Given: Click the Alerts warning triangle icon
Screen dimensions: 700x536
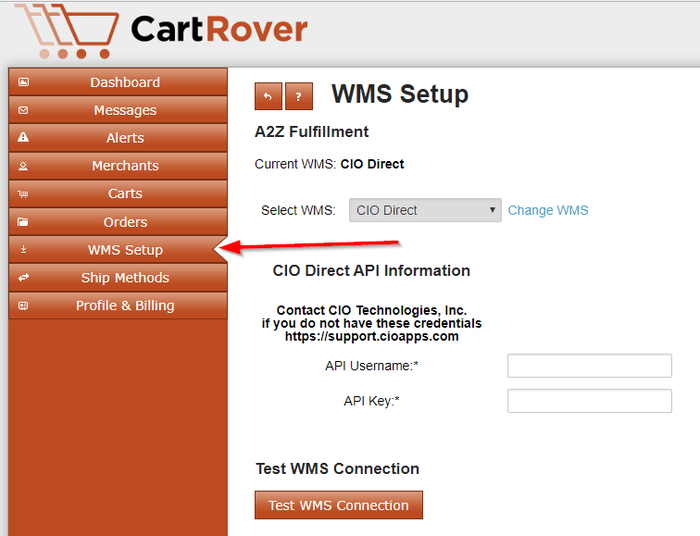Looking at the screenshot, I should tap(23, 137).
